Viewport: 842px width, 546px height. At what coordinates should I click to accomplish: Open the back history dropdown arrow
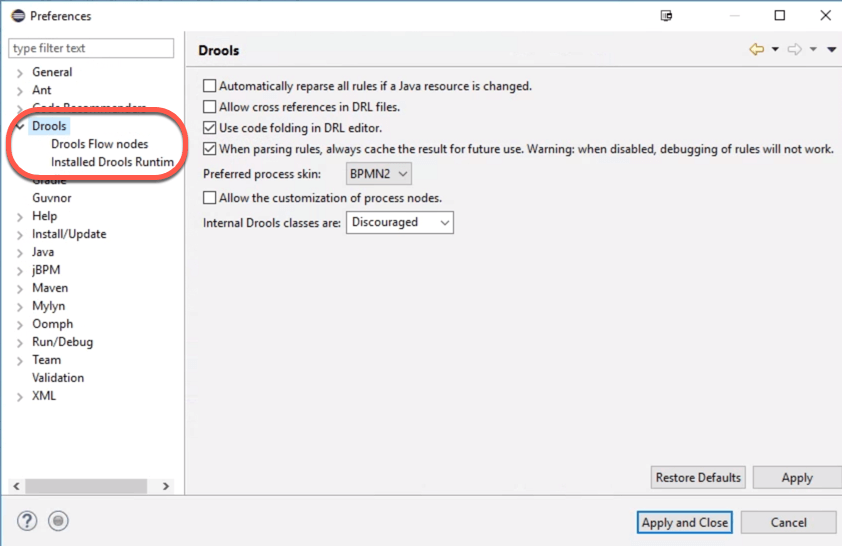pos(775,50)
